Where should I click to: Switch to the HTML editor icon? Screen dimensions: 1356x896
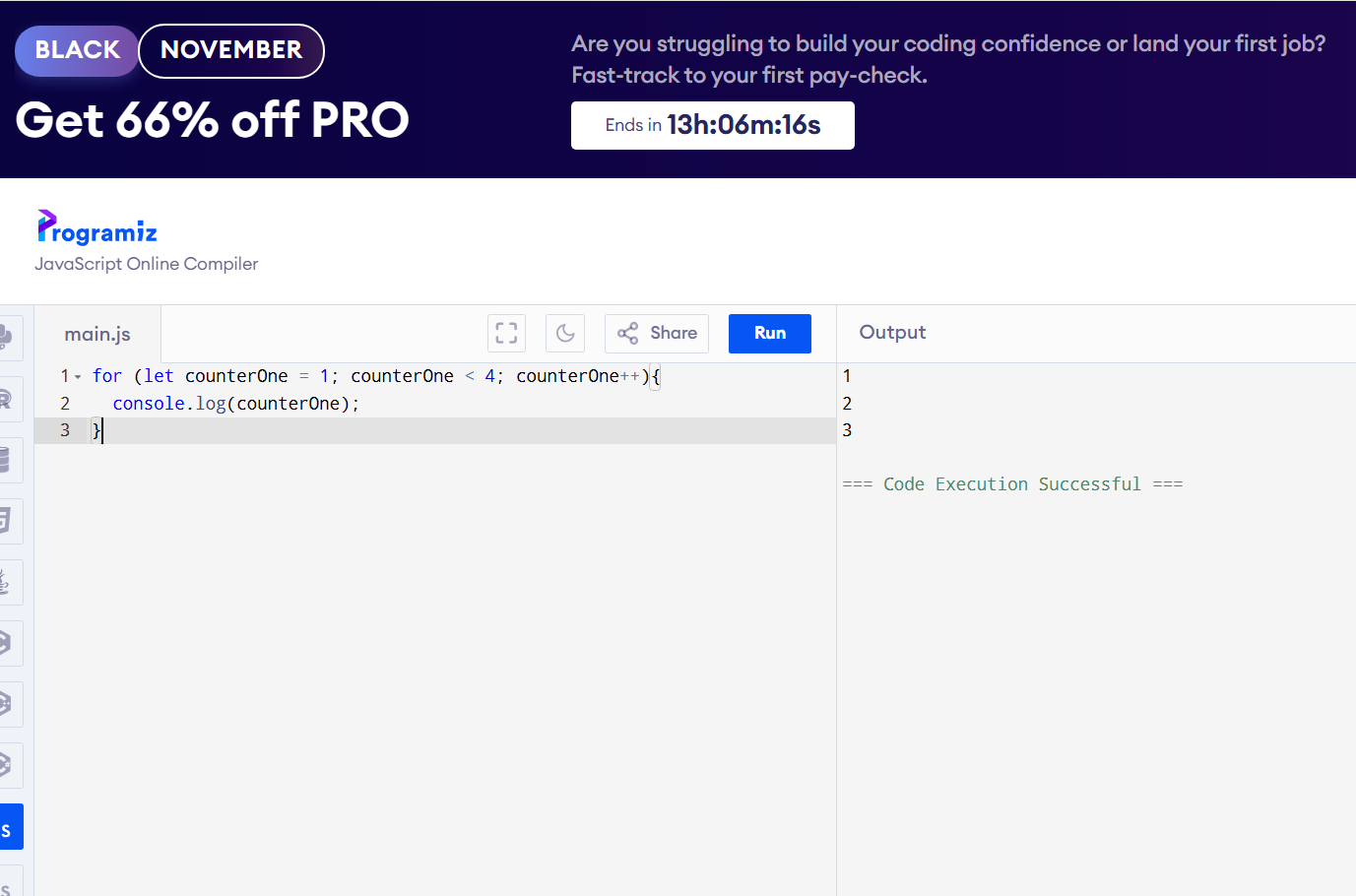[x=8, y=521]
